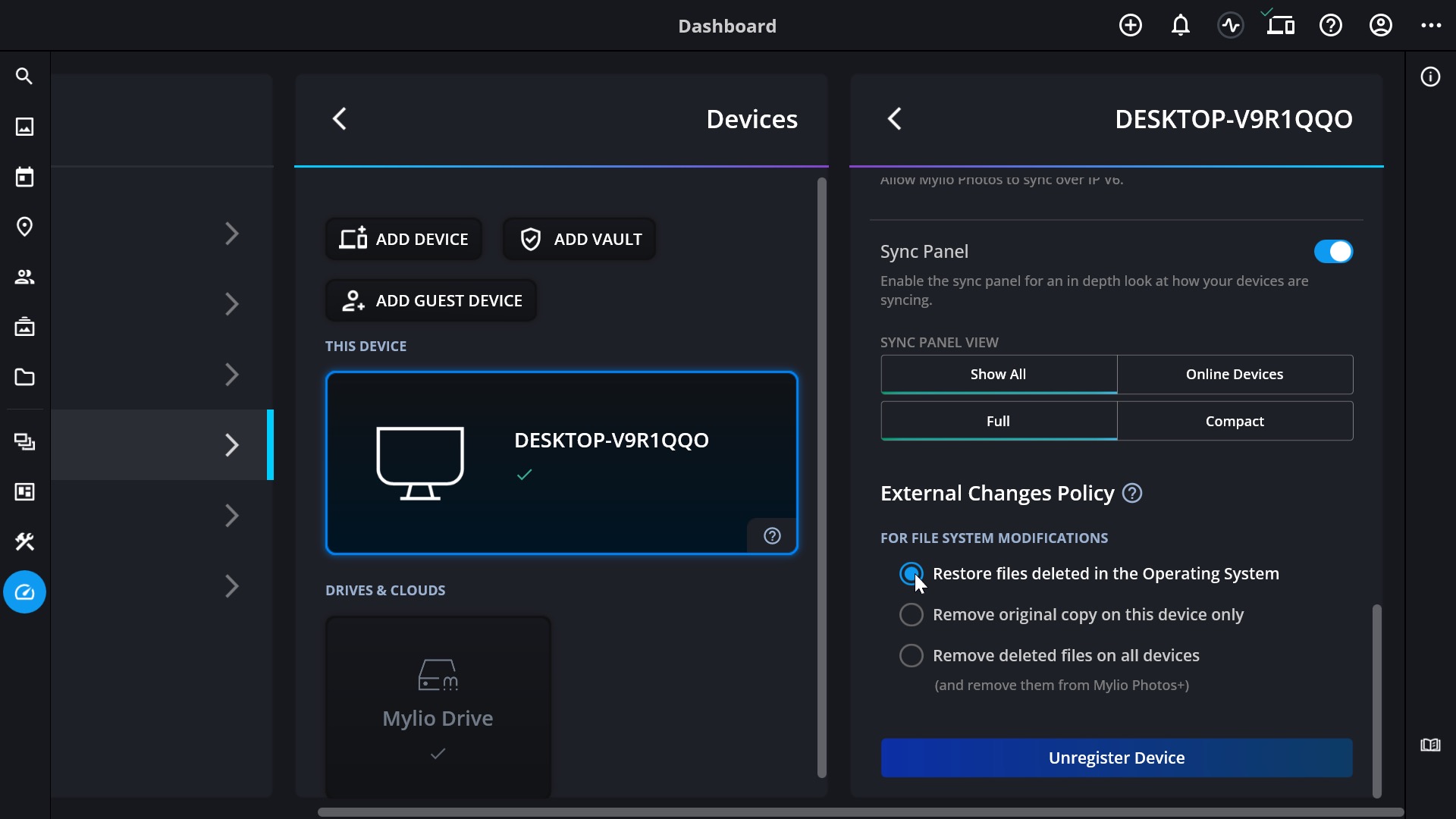Open the Calendar view icon
1456x819 pixels.
24,177
